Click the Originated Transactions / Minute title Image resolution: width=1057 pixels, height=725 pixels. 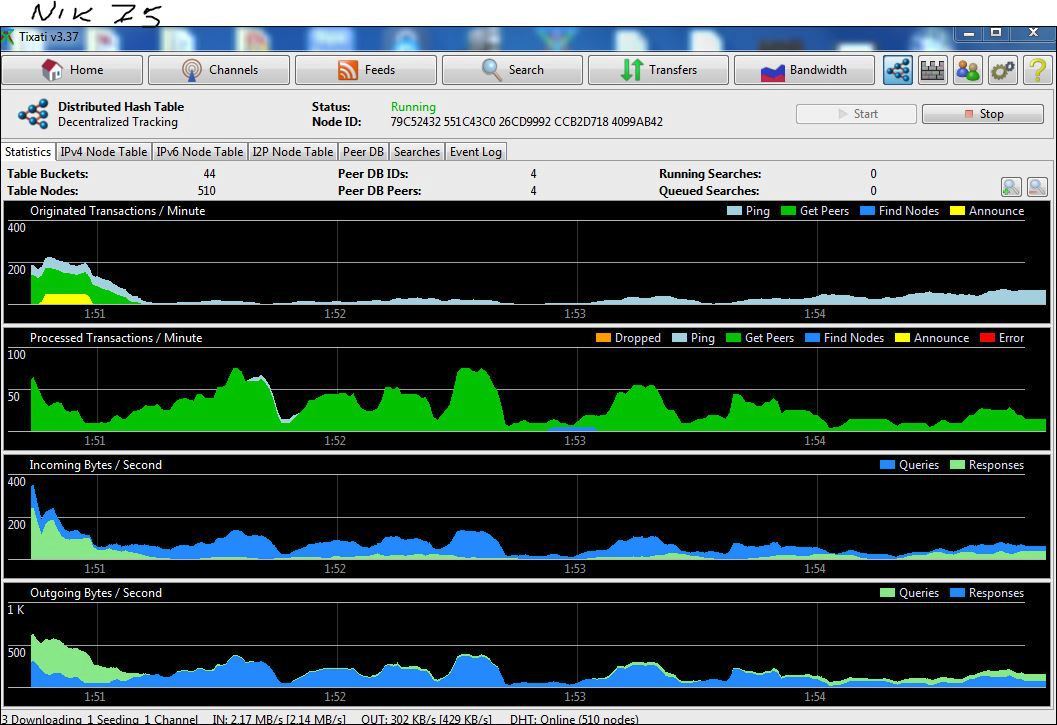pos(117,211)
